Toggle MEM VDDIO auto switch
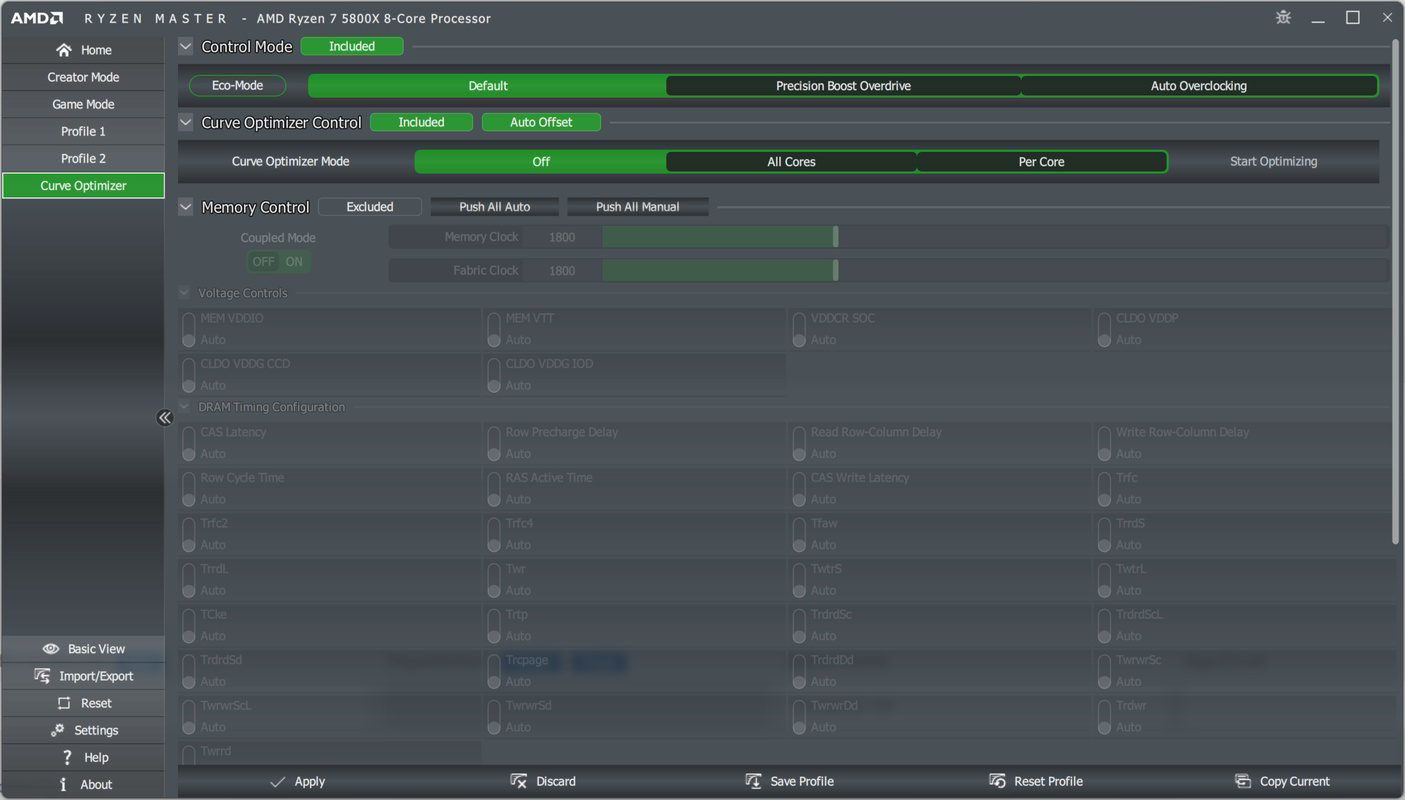Viewport: 1405px width, 800px height. click(189, 329)
